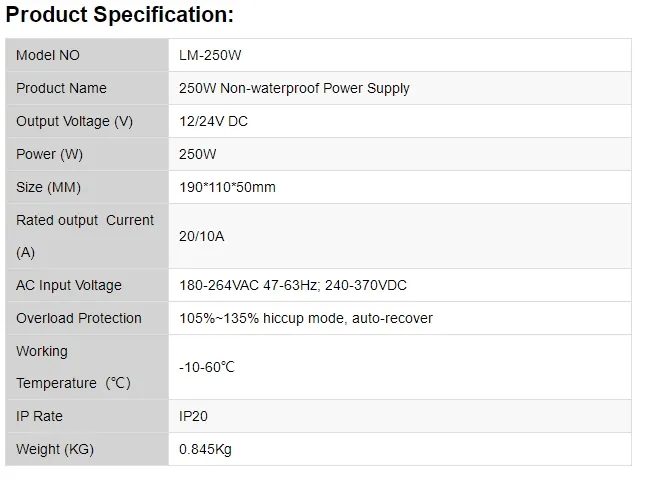Screen dimensions: 656x489
Task: Click the "Size (MM)" label
Action: (48, 187)
